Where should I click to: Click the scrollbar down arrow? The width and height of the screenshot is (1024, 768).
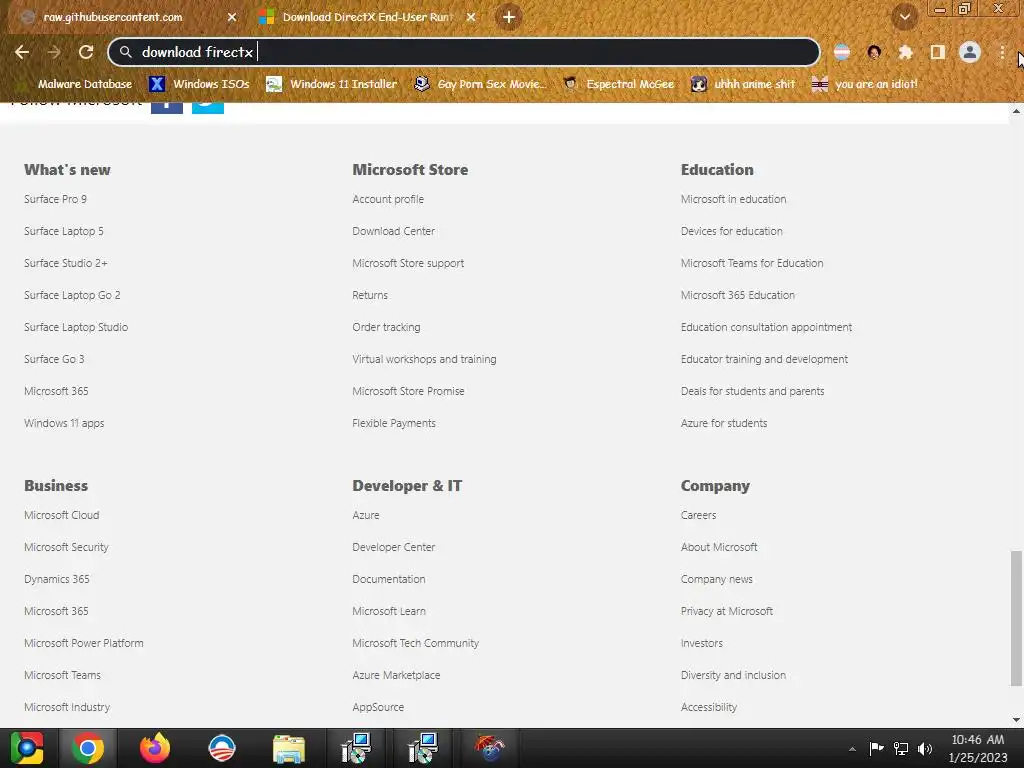point(1016,720)
